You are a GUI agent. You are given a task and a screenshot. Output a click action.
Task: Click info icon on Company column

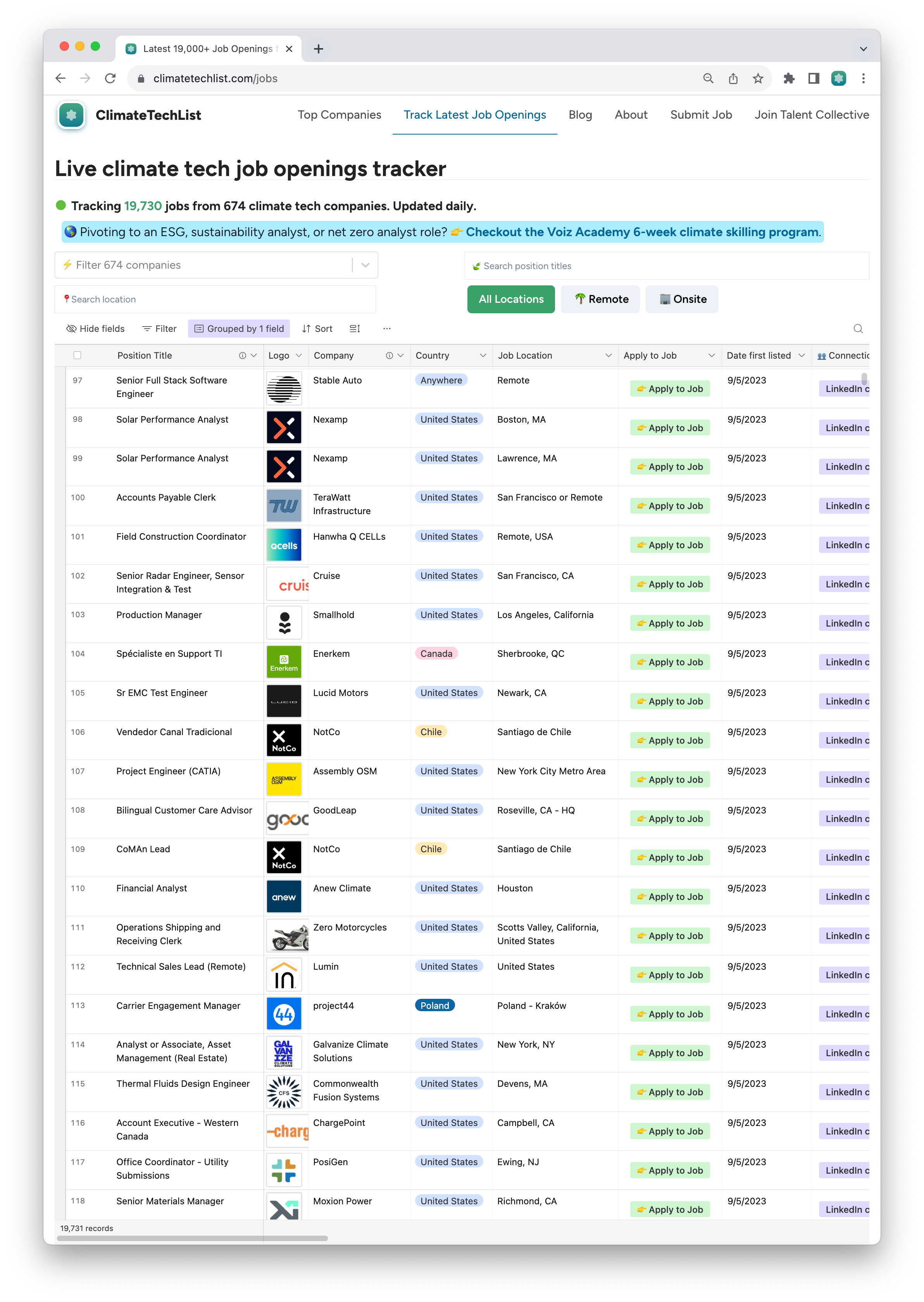click(389, 355)
